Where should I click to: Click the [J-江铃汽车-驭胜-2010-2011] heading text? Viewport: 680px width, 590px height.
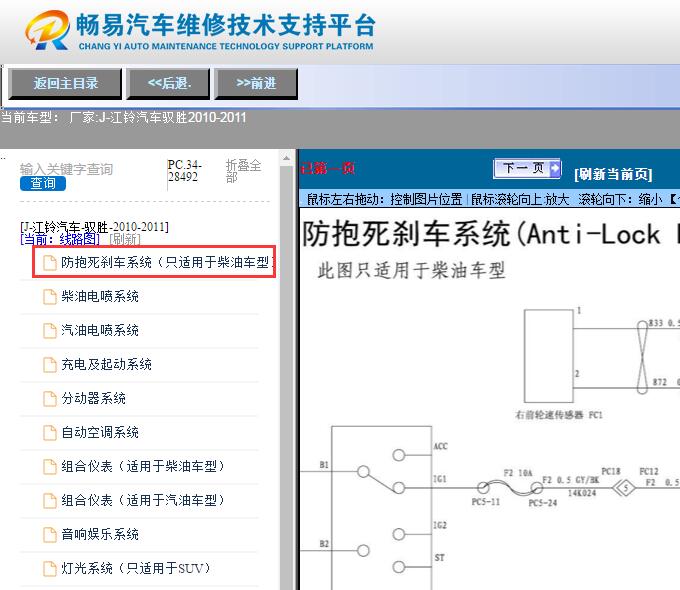pyautogui.click(x=94, y=227)
